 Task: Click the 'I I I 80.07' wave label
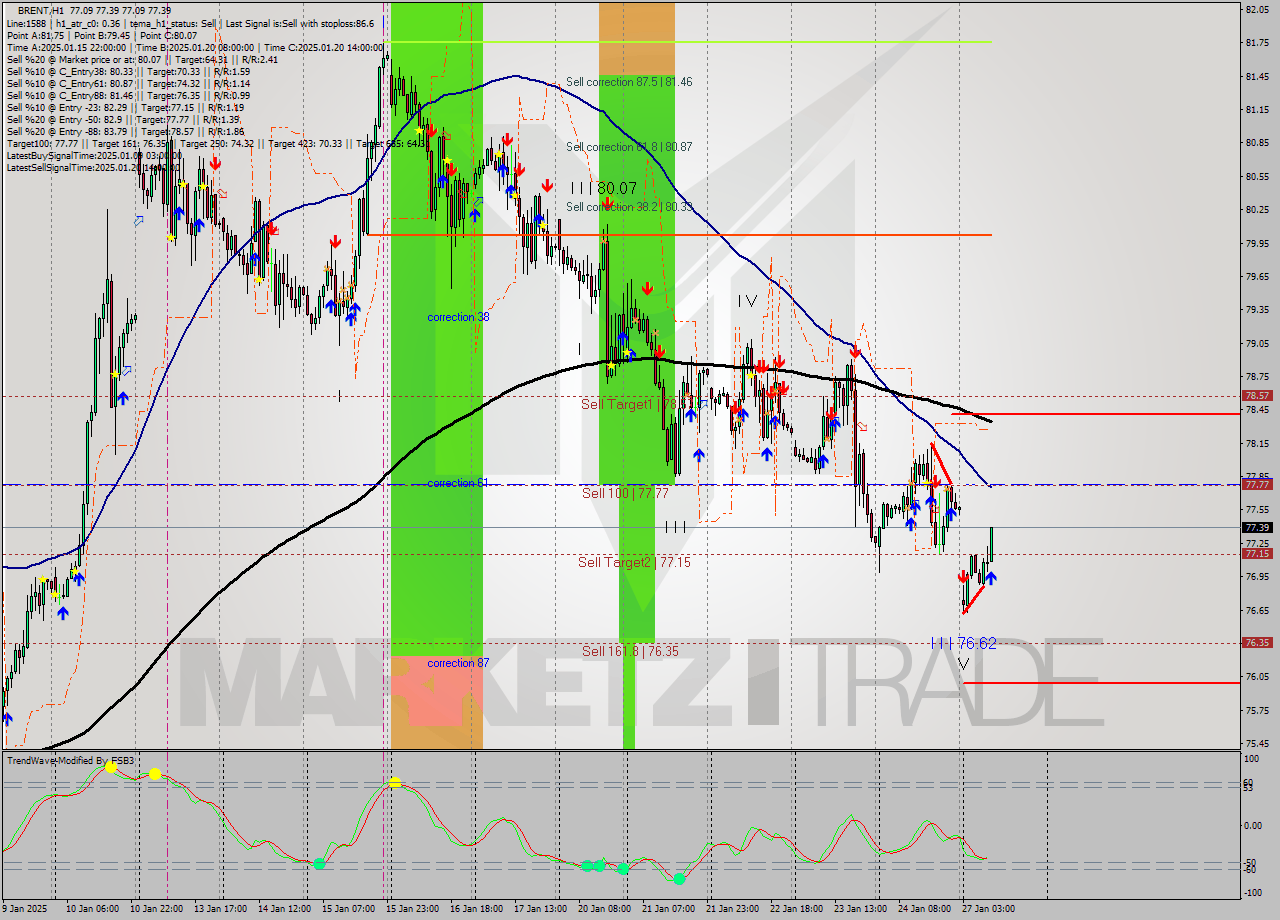click(604, 187)
